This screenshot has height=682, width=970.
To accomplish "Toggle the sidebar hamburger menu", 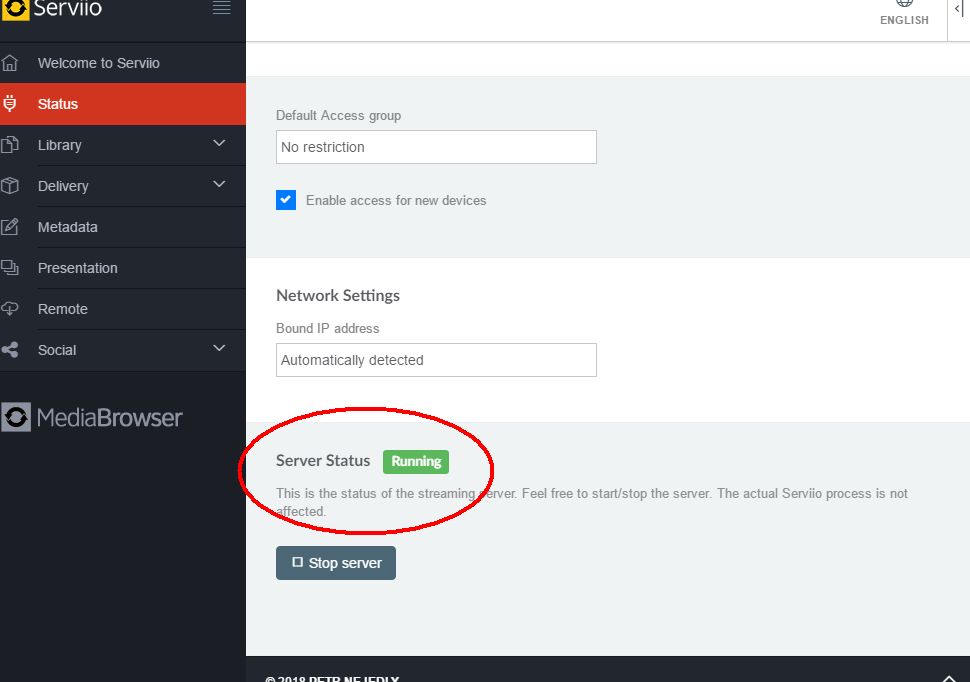I will point(221,7).
